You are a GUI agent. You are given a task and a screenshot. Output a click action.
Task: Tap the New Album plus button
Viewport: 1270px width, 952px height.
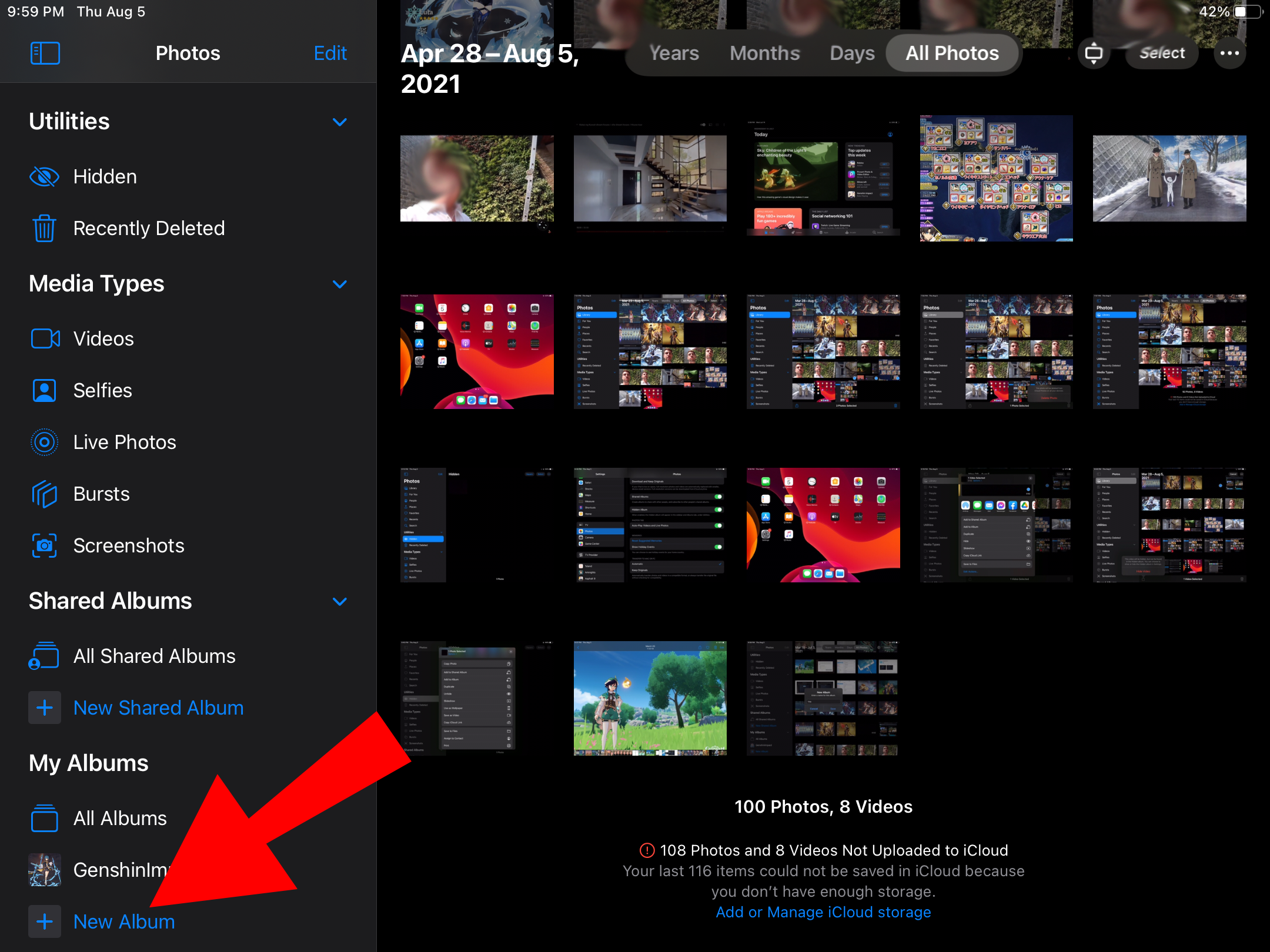click(x=45, y=921)
